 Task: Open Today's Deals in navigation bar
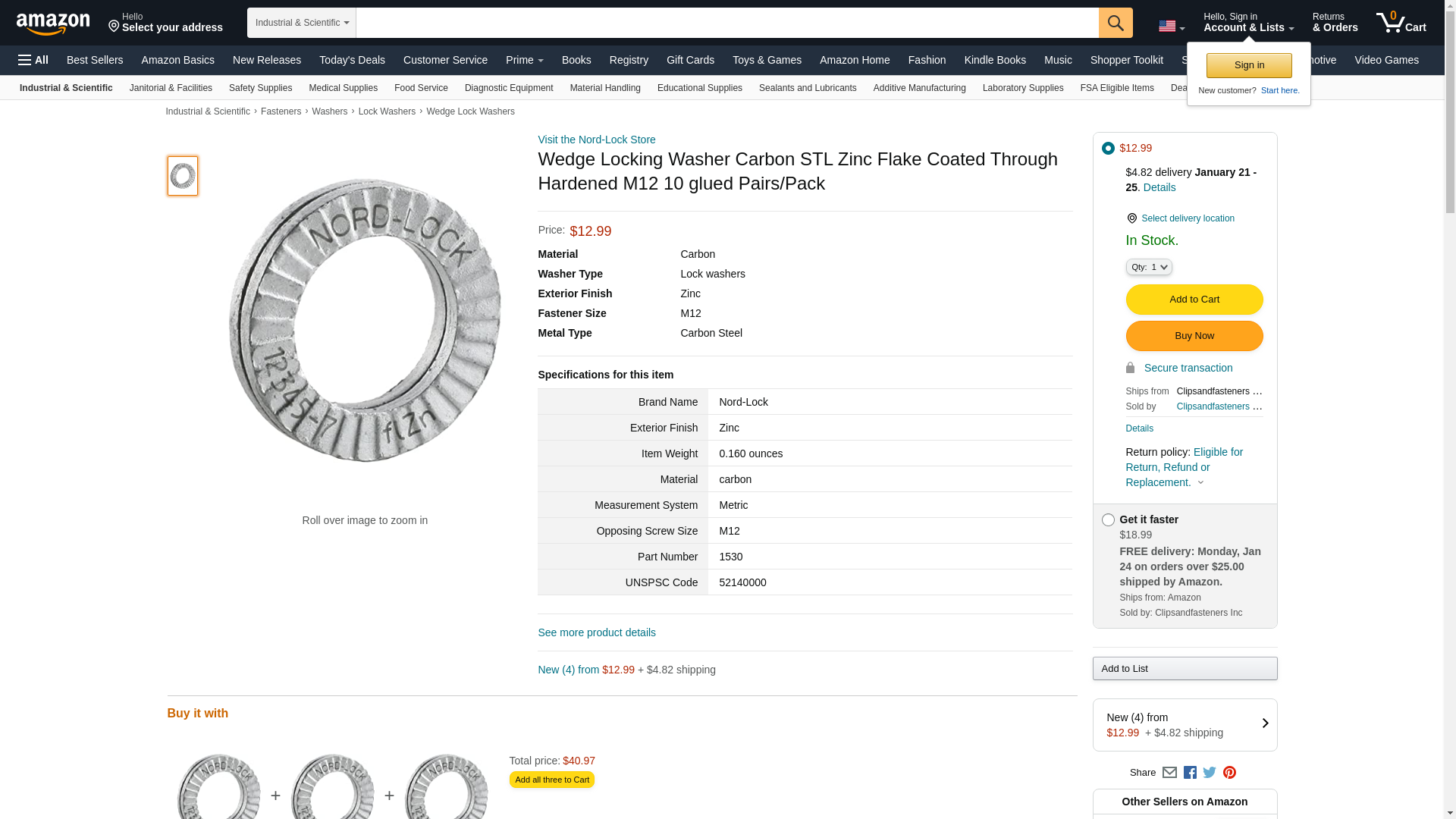click(352, 60)
